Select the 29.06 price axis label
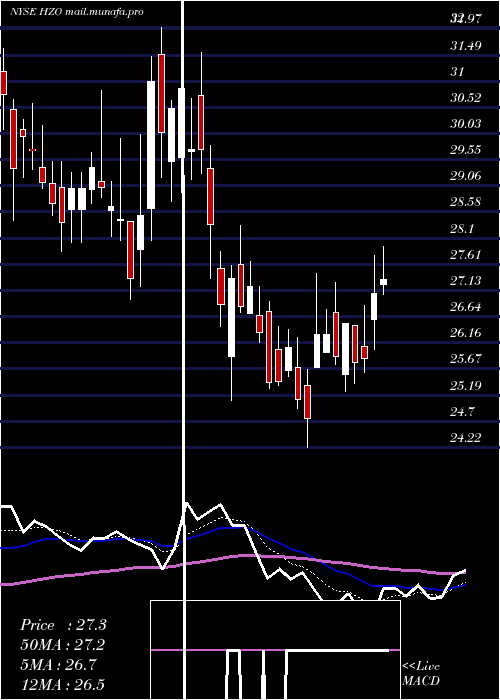This screenshot has width=500, height=700. [x=466, y=176]
